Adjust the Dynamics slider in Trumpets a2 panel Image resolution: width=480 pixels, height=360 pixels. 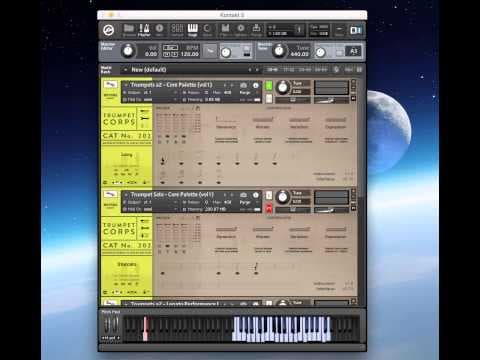[226, 120]
